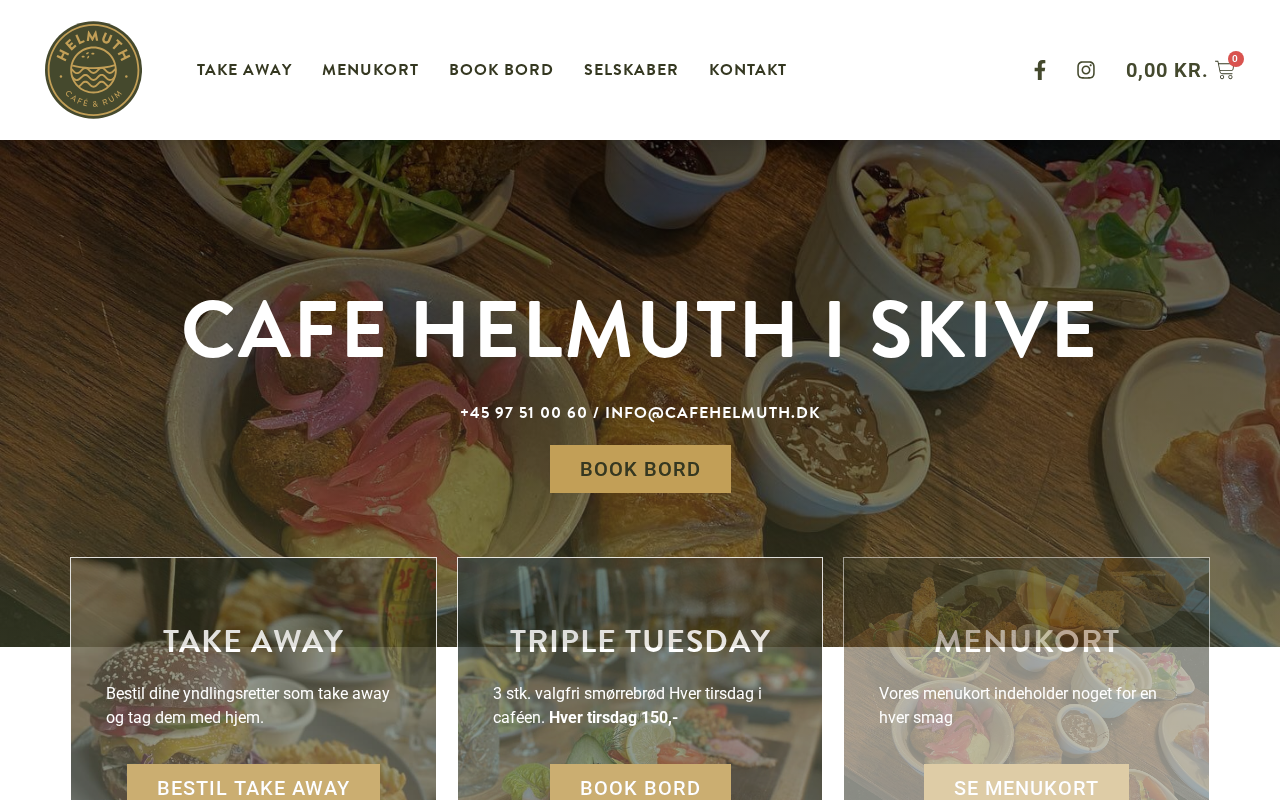The image size is (1280, 800).
Task: Open the Instagram profile icon
Action: [x=1086, y=70]
